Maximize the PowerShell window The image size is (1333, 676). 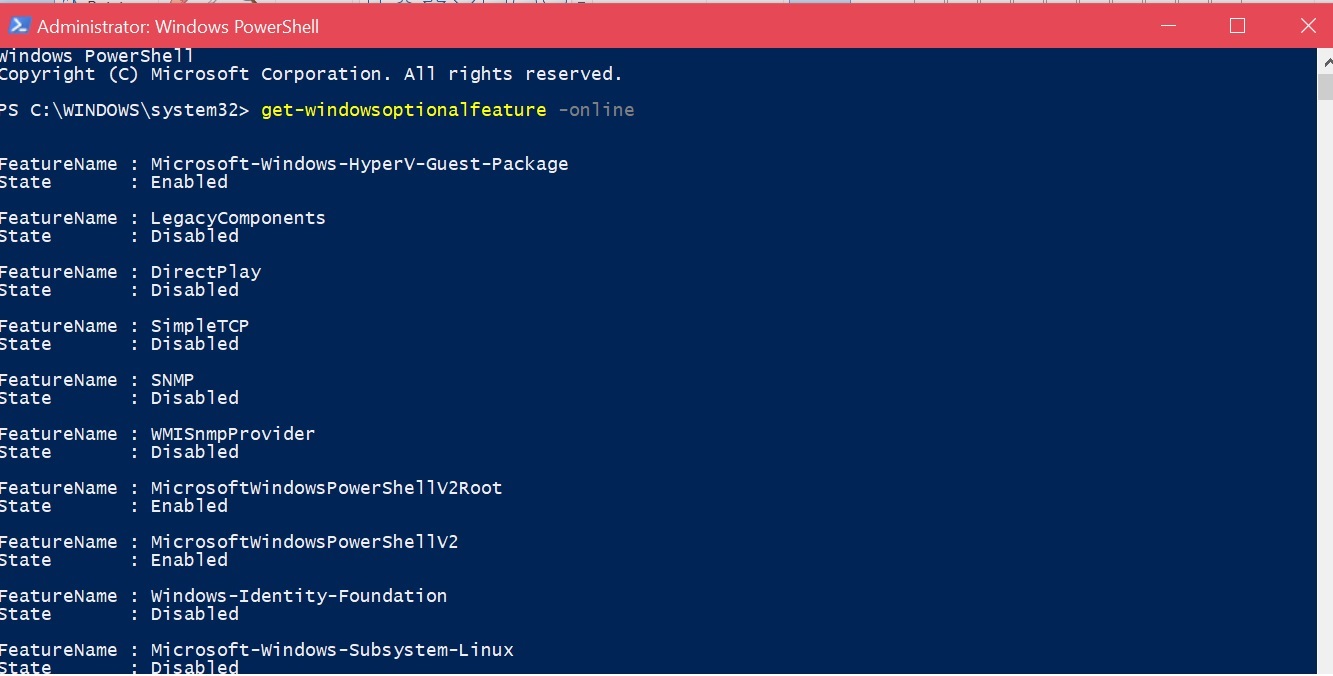[x=1237, y=26]
